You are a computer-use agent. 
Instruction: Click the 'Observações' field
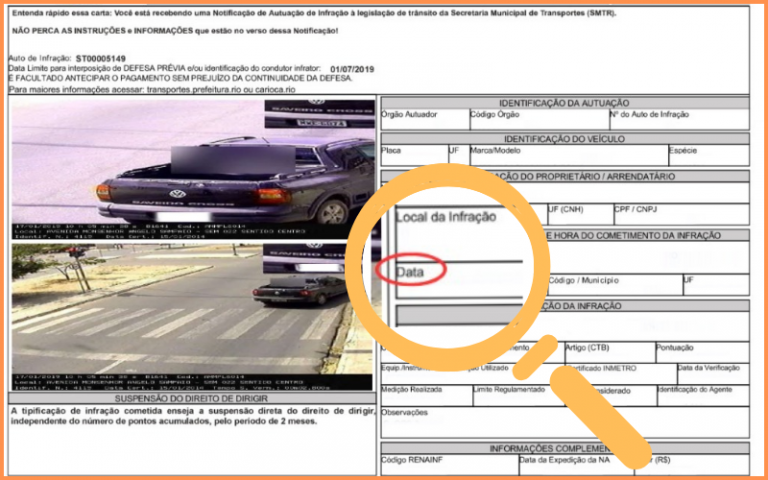click(x=565, y=422)
